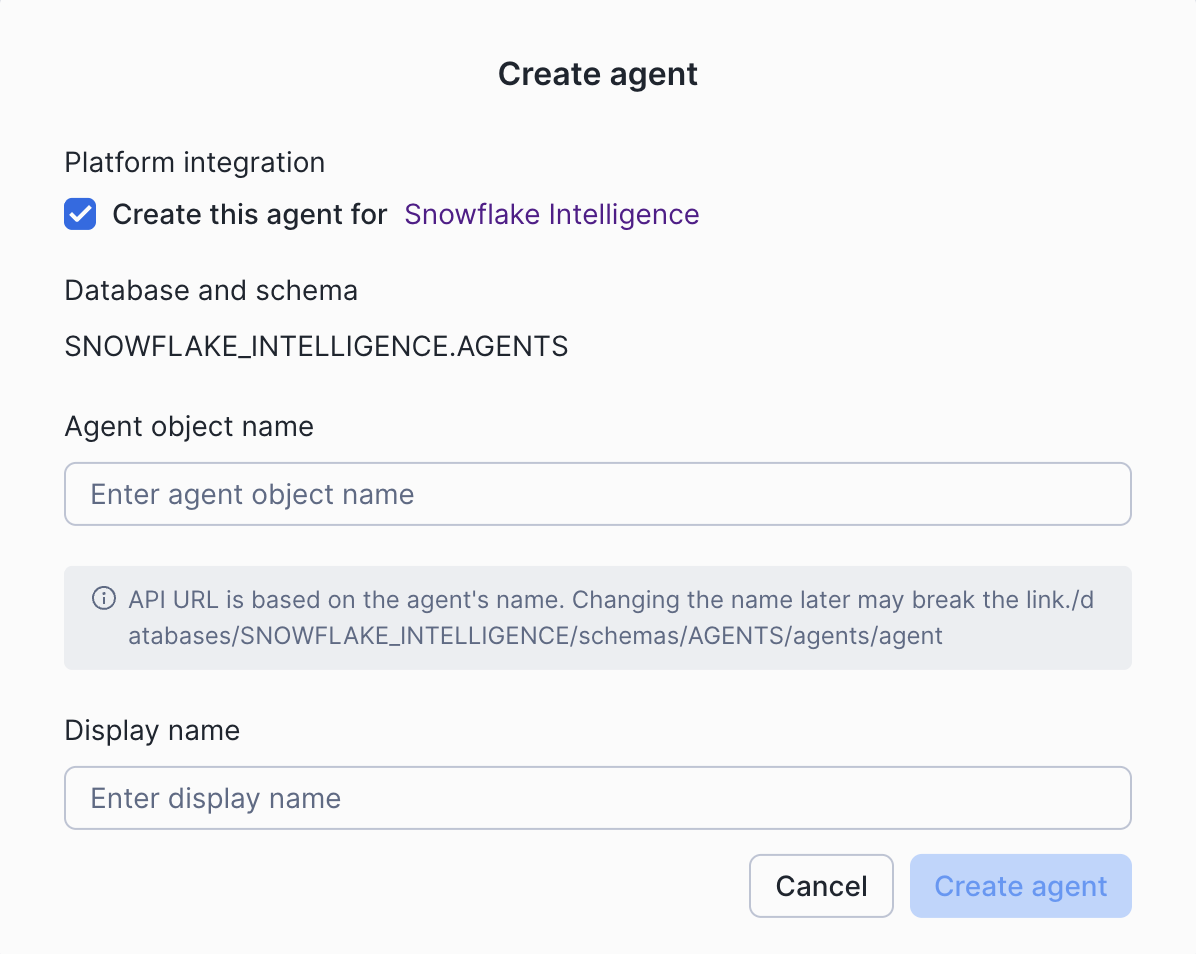Click the API URL warning banner
The image size is (1196, 954).
tap(597, 617)
